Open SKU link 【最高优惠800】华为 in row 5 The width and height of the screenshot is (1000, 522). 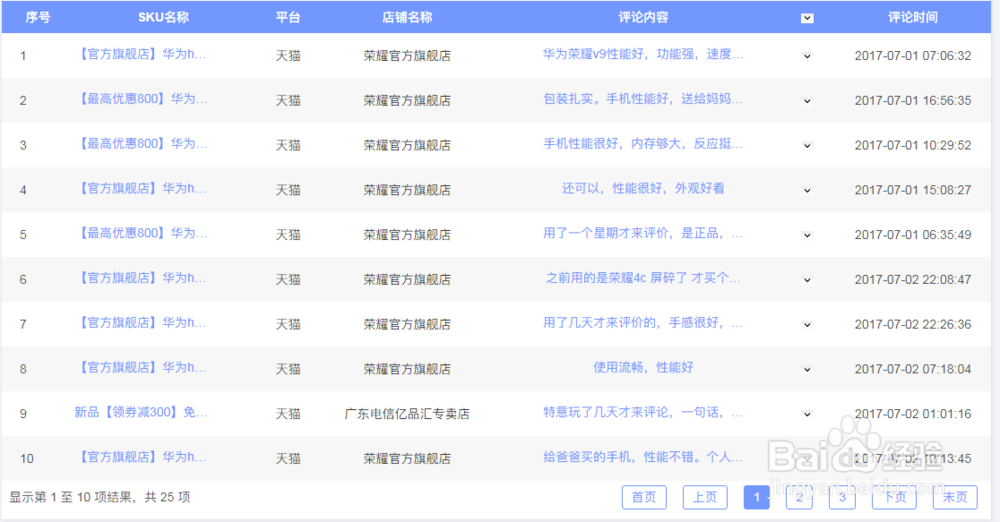(141, 233)
